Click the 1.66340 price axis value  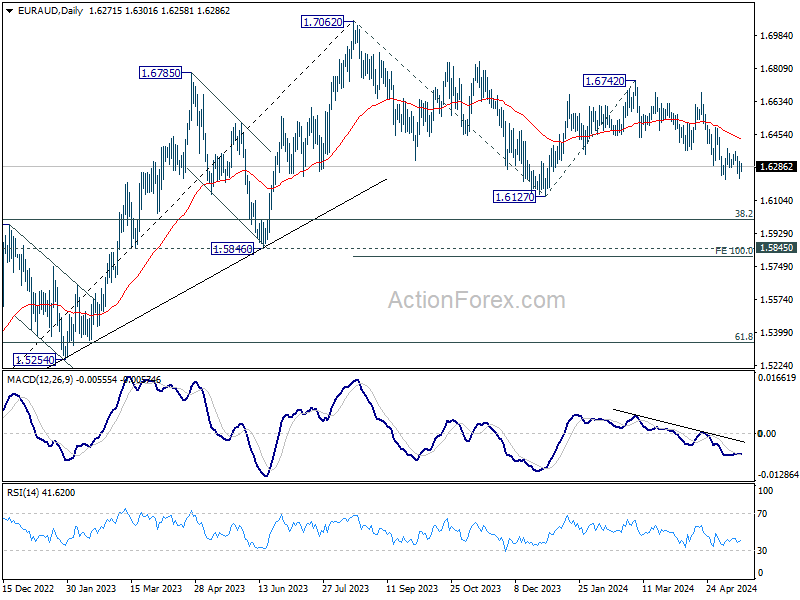tap(776, 102)
